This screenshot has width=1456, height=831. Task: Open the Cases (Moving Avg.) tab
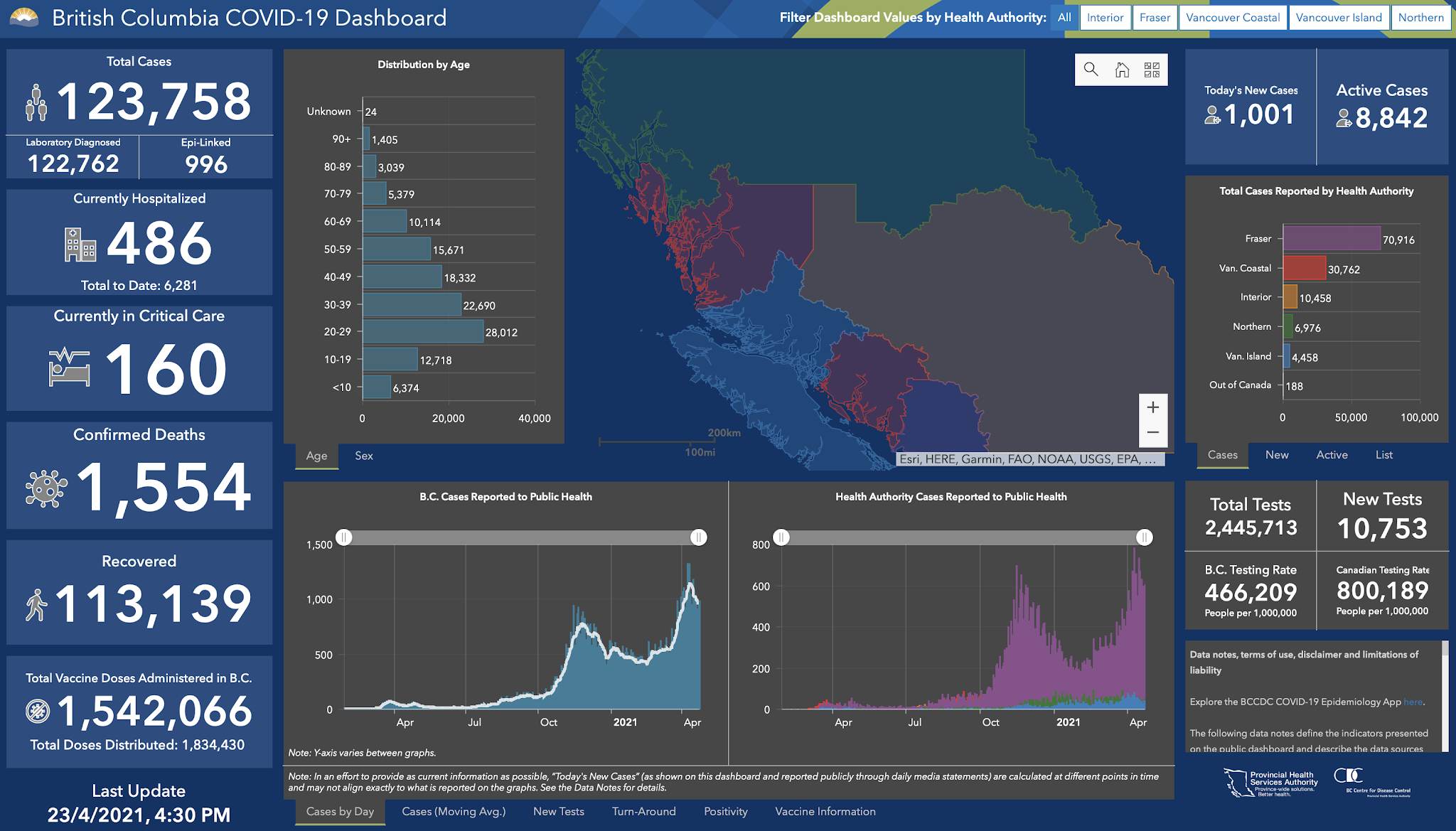454,812
